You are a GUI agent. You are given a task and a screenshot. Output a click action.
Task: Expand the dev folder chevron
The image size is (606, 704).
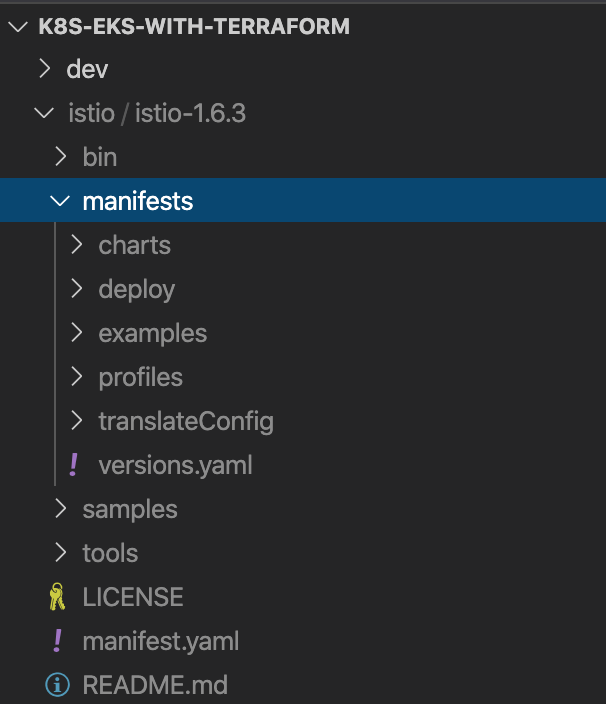coord(44,69)
